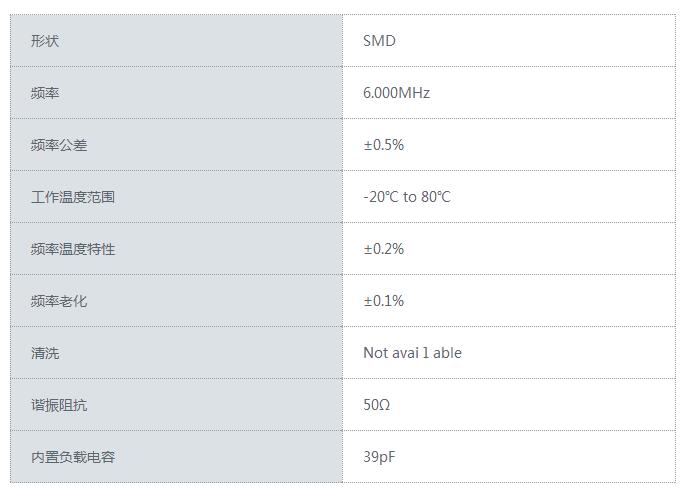Select the ±0.1% aging value

(383, 301)
